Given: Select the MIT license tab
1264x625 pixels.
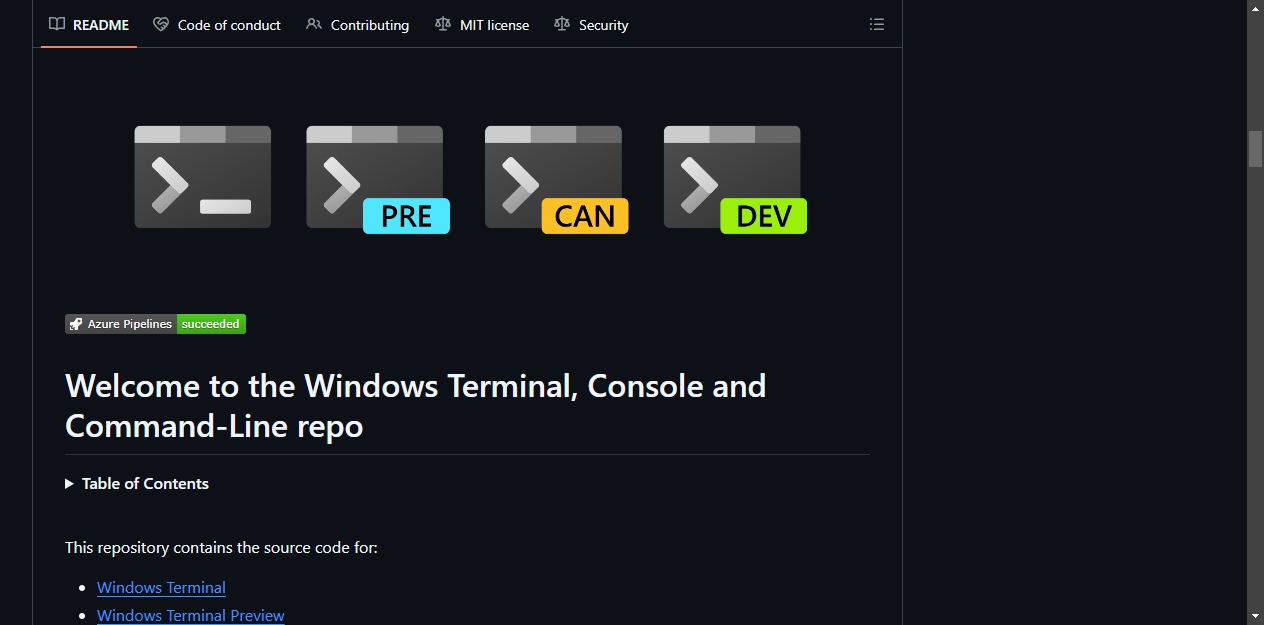Looking at the screenshot, I should (x=482, y=25).
